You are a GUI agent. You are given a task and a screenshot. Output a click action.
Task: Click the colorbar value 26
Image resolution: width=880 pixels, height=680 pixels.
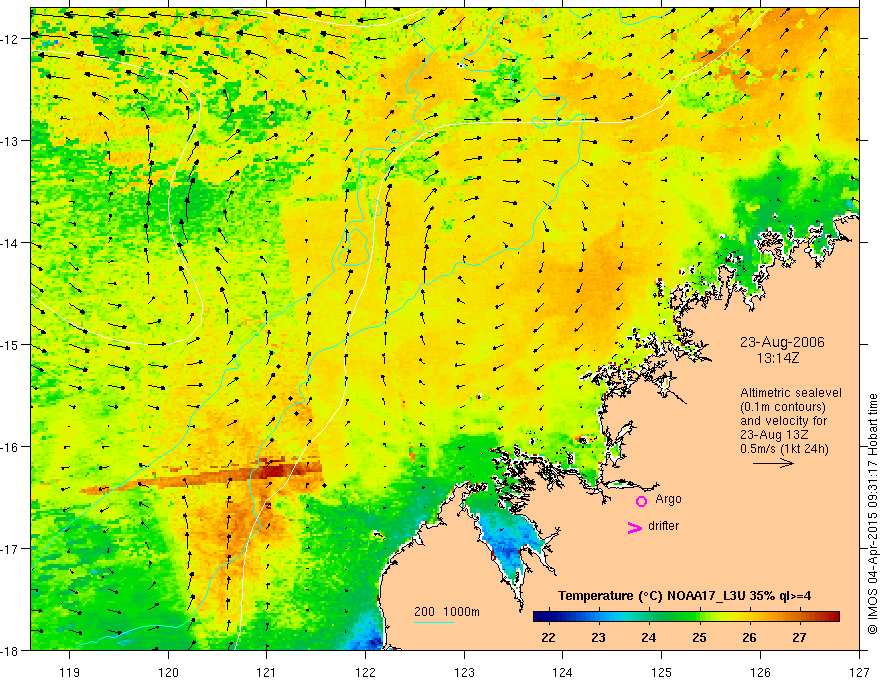pyautogui.click(x=749, y=637)
